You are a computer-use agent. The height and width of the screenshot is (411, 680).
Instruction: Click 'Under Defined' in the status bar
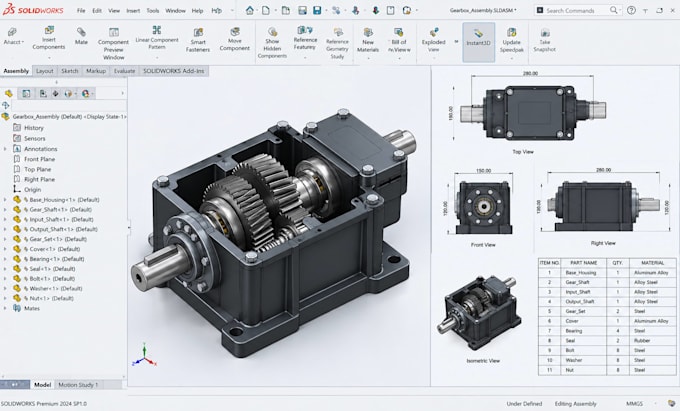pyautogui.click(x=524, y=404)
